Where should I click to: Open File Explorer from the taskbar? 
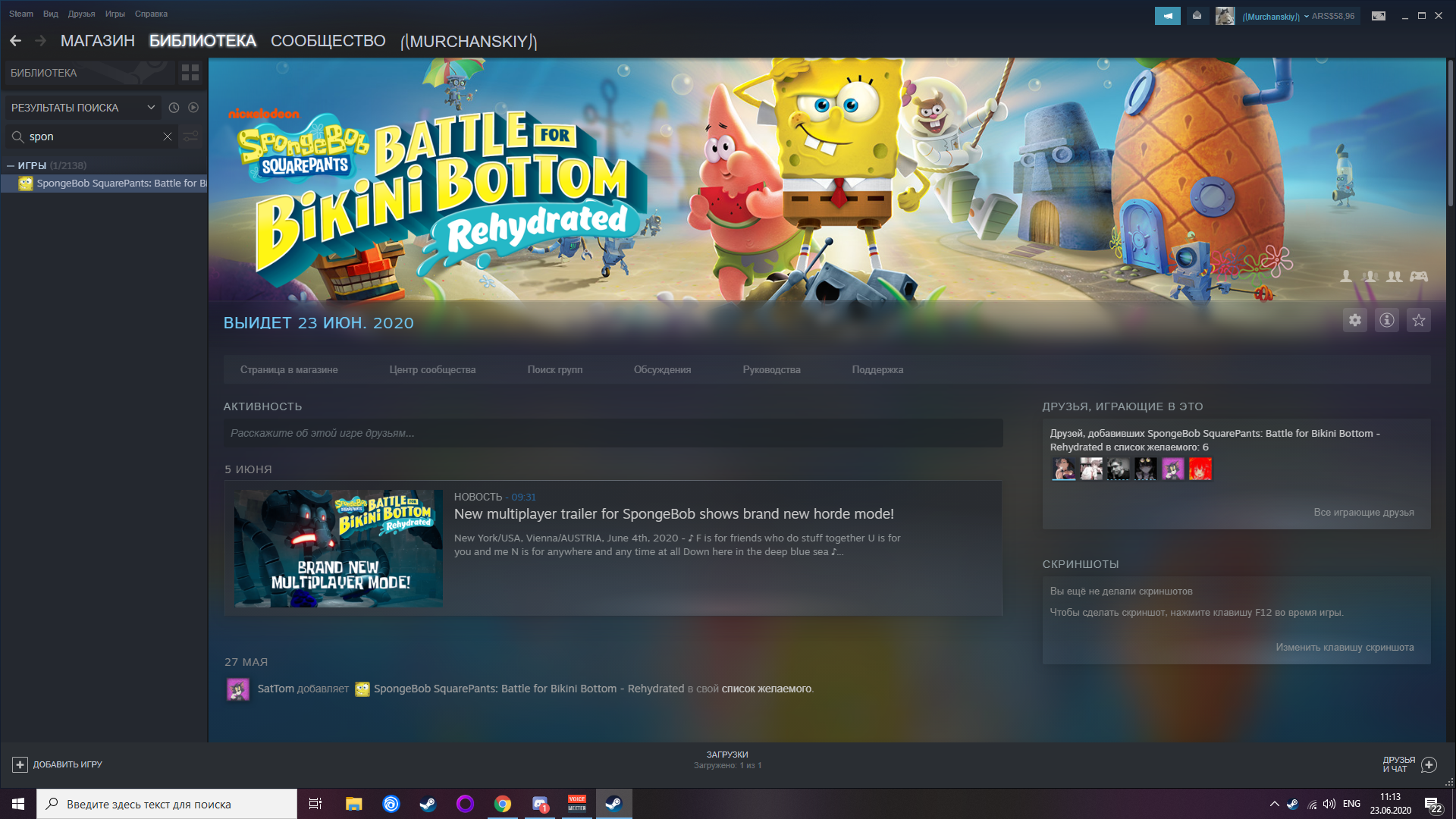tap(354, 804)
